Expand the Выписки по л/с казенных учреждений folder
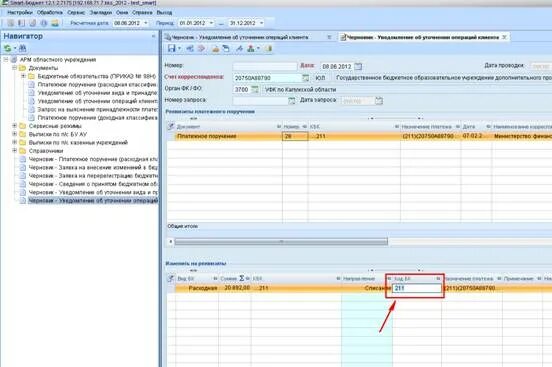This screenshot has width=552, height=367. coord(14,142)
